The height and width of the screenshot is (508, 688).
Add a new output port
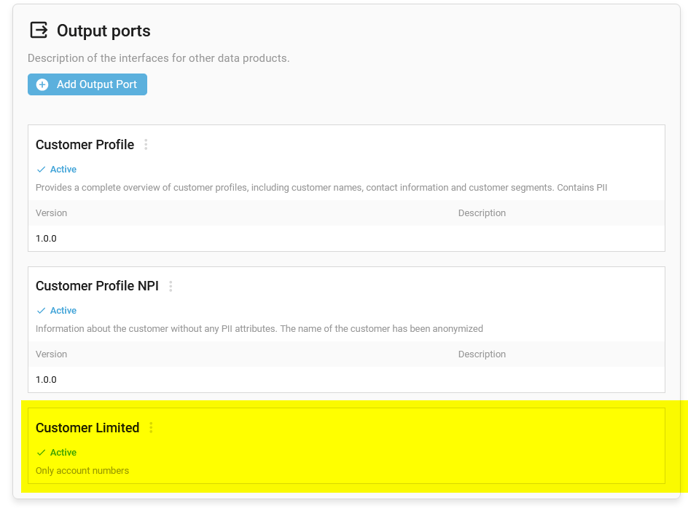pyautogui.click(x=87, y=84)
